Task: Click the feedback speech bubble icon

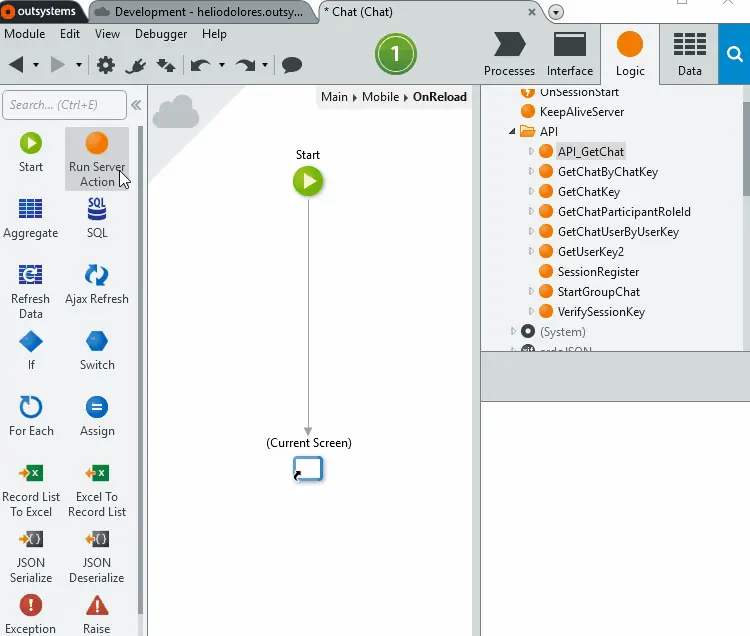Action: pyautogui.click(x=292, y=65)
